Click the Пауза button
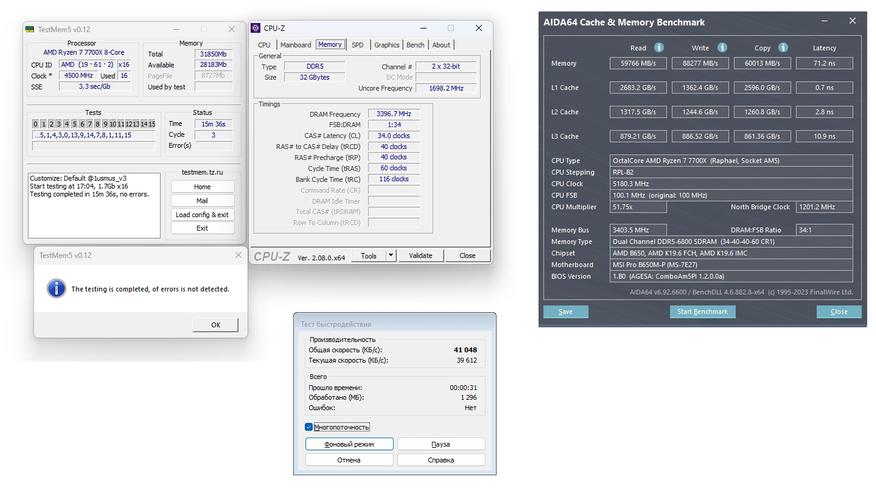 pos(440,444)
